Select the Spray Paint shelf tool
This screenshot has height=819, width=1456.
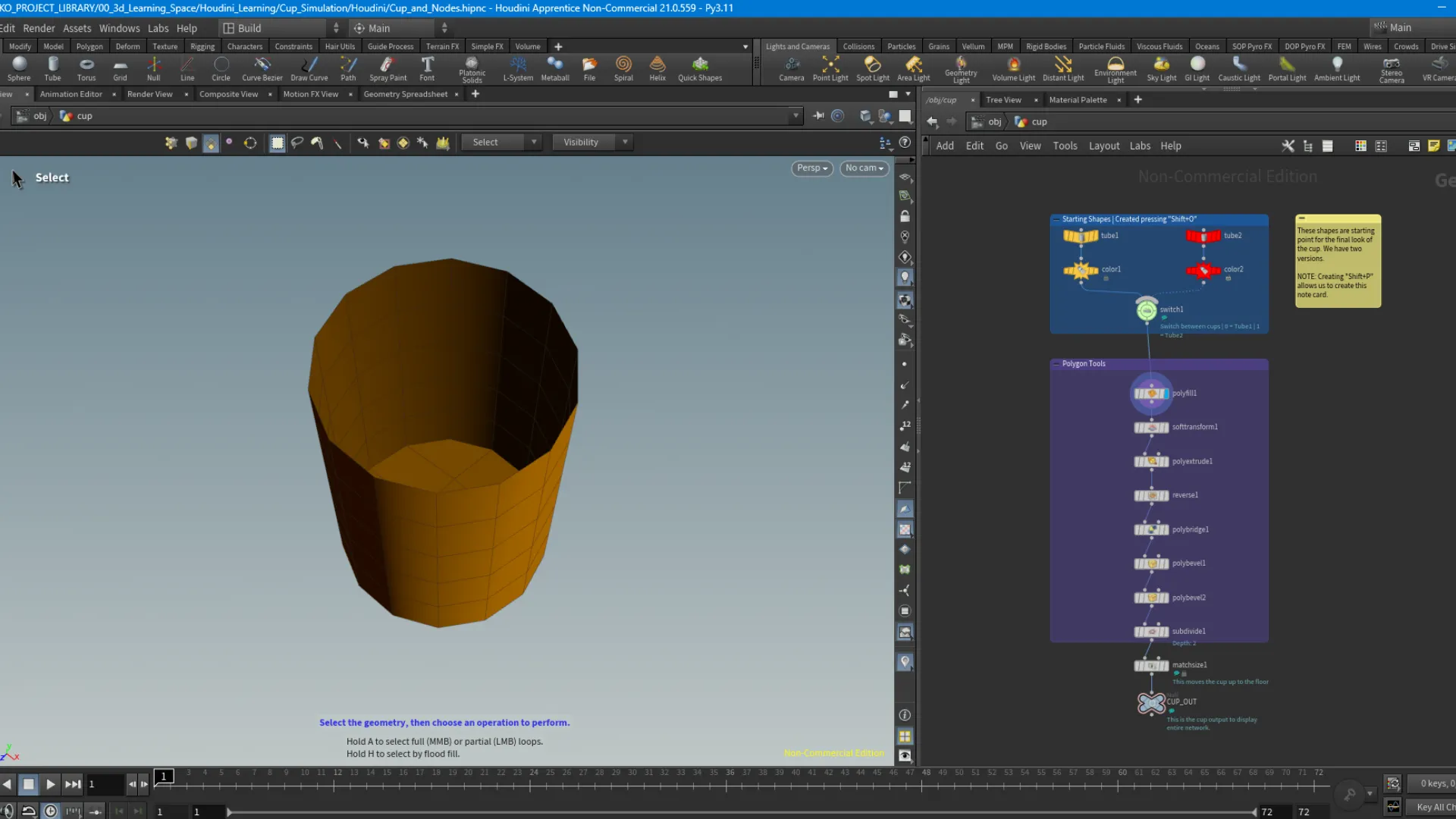coord(388,68)
